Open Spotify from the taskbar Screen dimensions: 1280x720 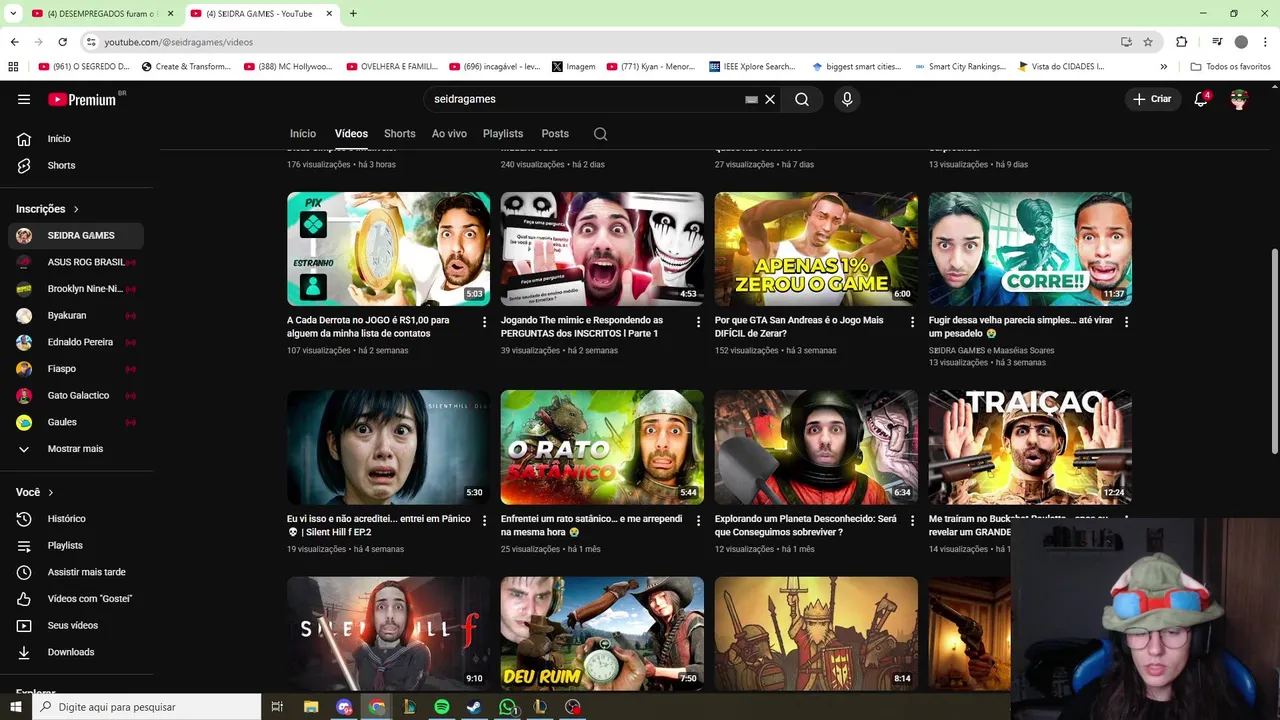[442, 707]
